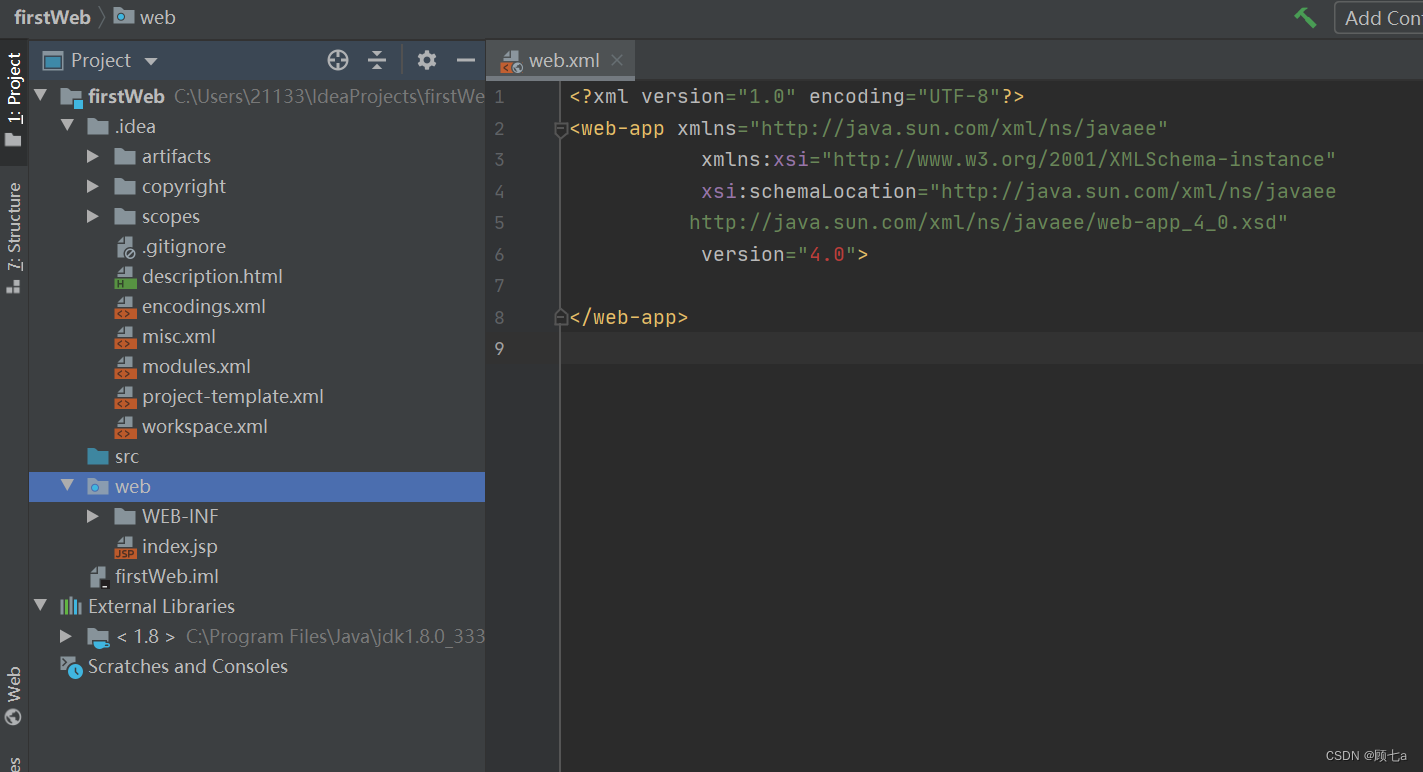Select the firstWeb.iml file icon
The image size is (1423, 772).
tap(98, 577)
